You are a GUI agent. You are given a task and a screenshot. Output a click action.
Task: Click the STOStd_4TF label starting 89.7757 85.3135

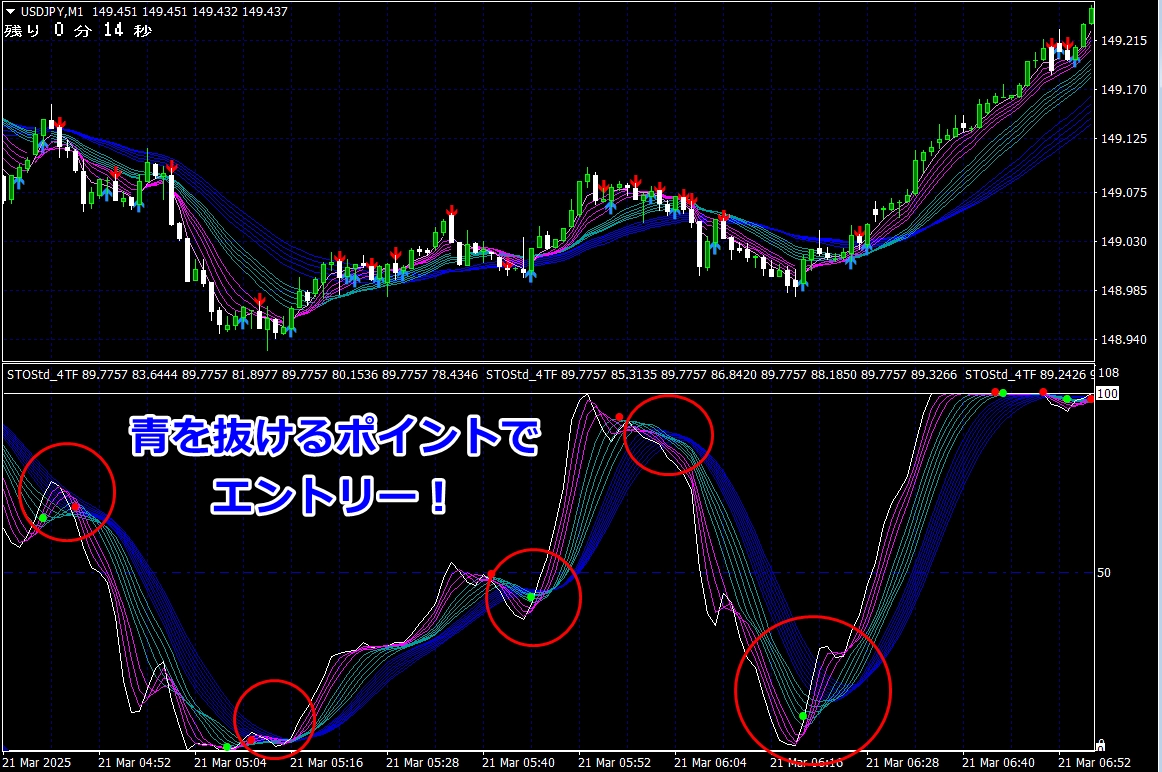click(721, 375)
